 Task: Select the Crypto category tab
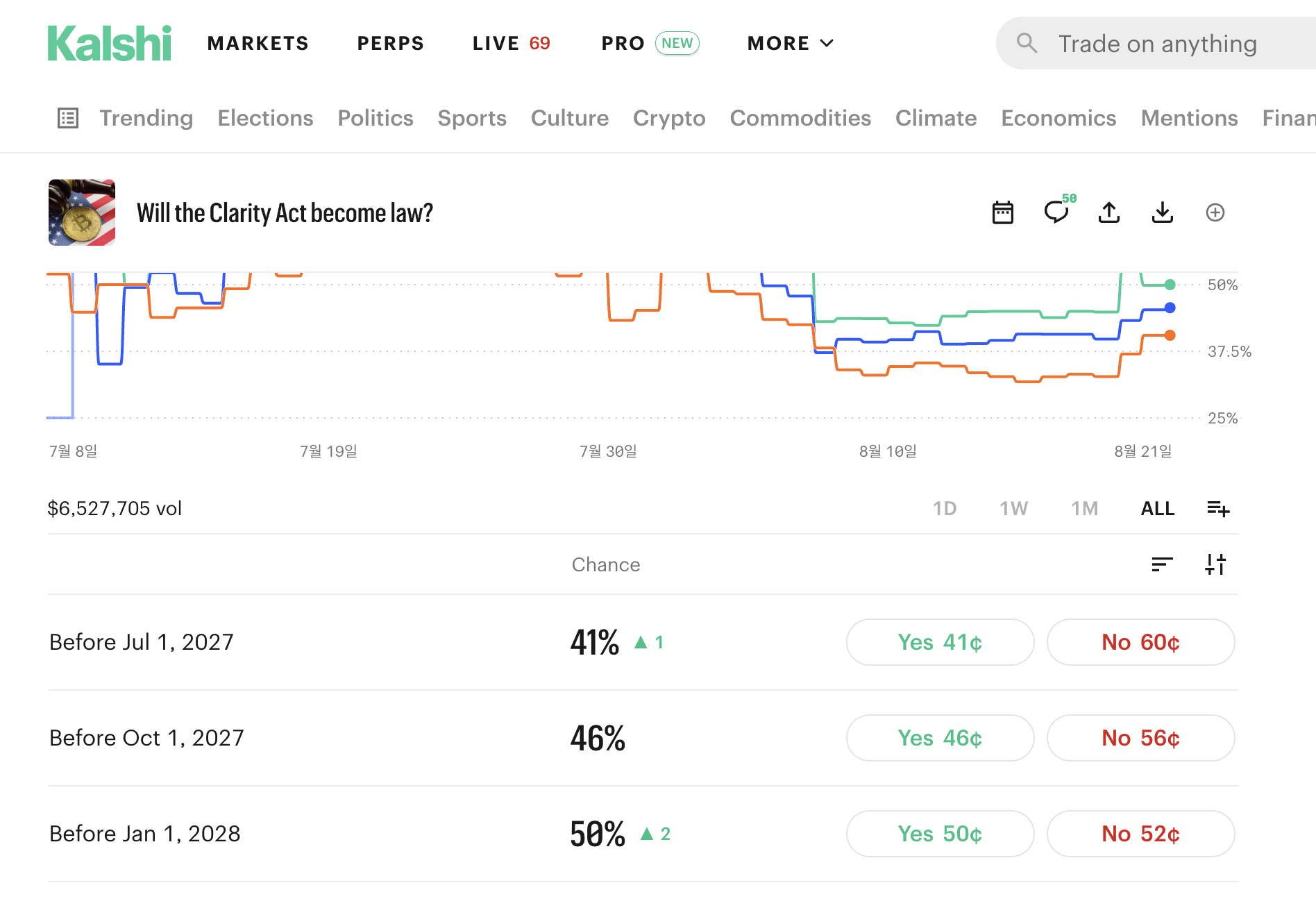pyautogui.click(x=669, y=118)
